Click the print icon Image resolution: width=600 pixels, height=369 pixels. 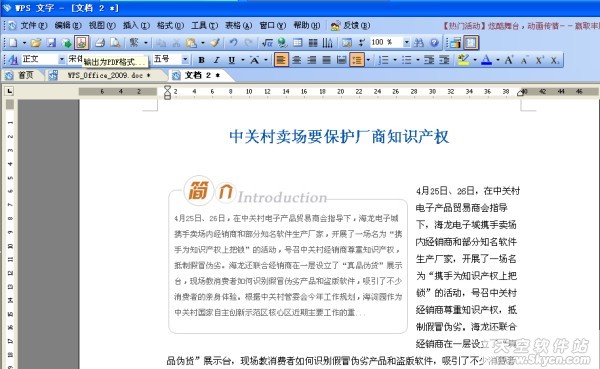pyautogui.click(x=100, y=42)
